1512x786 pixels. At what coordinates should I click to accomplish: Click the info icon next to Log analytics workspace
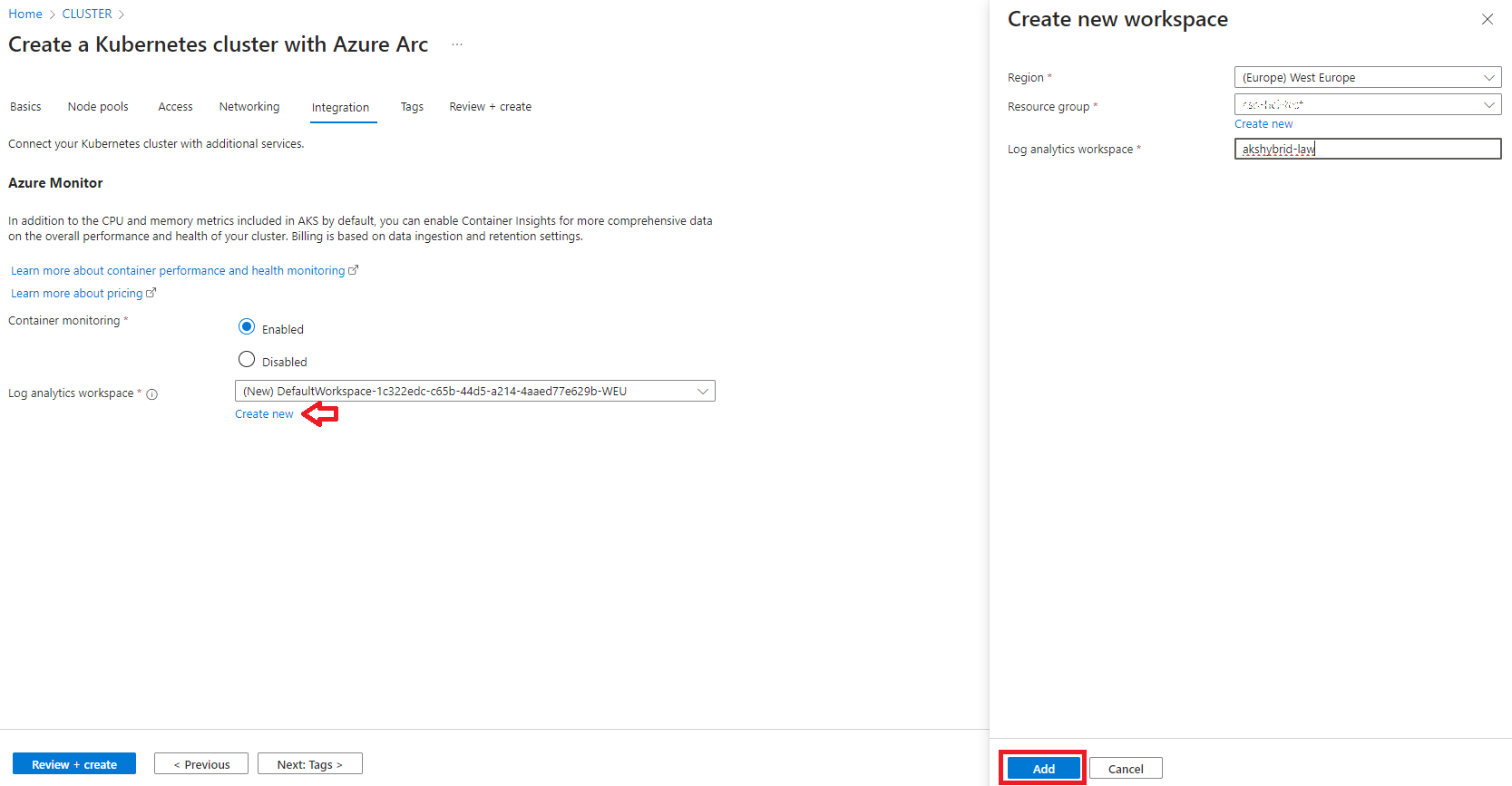pos(152,394)
